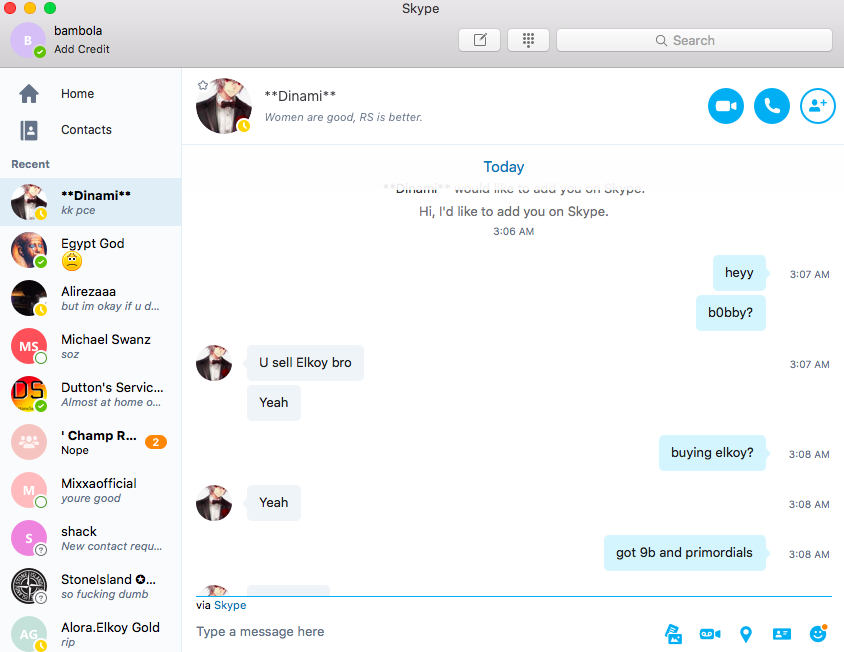Image resolution: width=844 pixels, height=652 pixels.
Task: Click the **Dinami** name in header
Action: [x=300, y=96]
